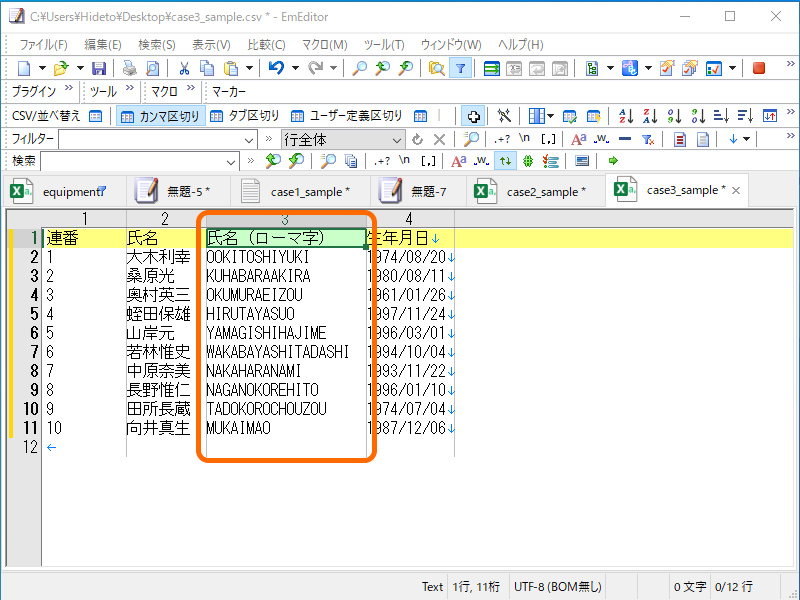Viewport: 800px width, 600px height.
Task: Open the ファイル(F) menu
Action: [43, 45]
